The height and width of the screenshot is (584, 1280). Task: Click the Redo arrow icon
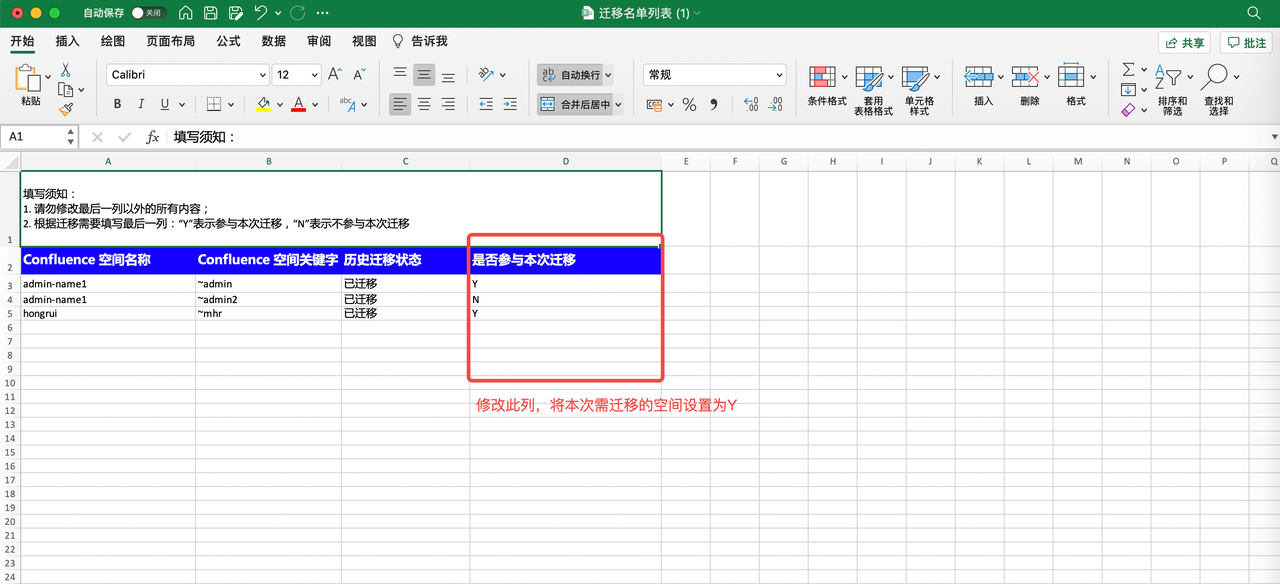(x=297, y=13)
